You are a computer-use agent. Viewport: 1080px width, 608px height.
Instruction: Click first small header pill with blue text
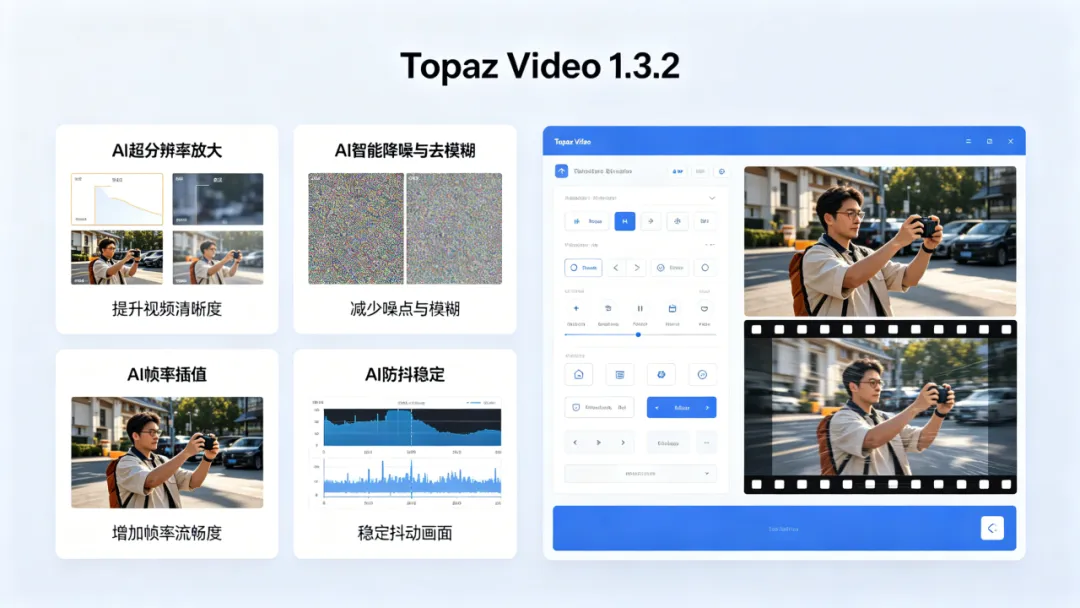(678, 171)
